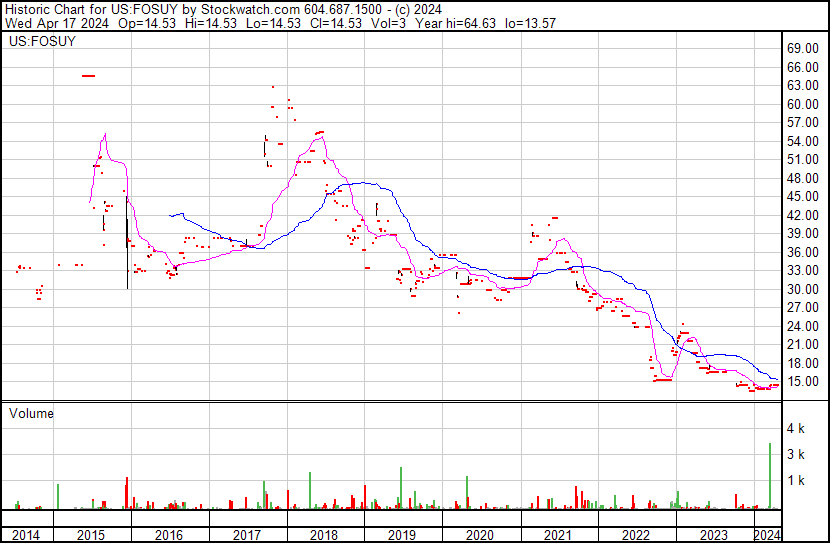The width and height of the screenshot is (830, 543).
Task: Click the 4 k volume axis label
Action: 795,428
